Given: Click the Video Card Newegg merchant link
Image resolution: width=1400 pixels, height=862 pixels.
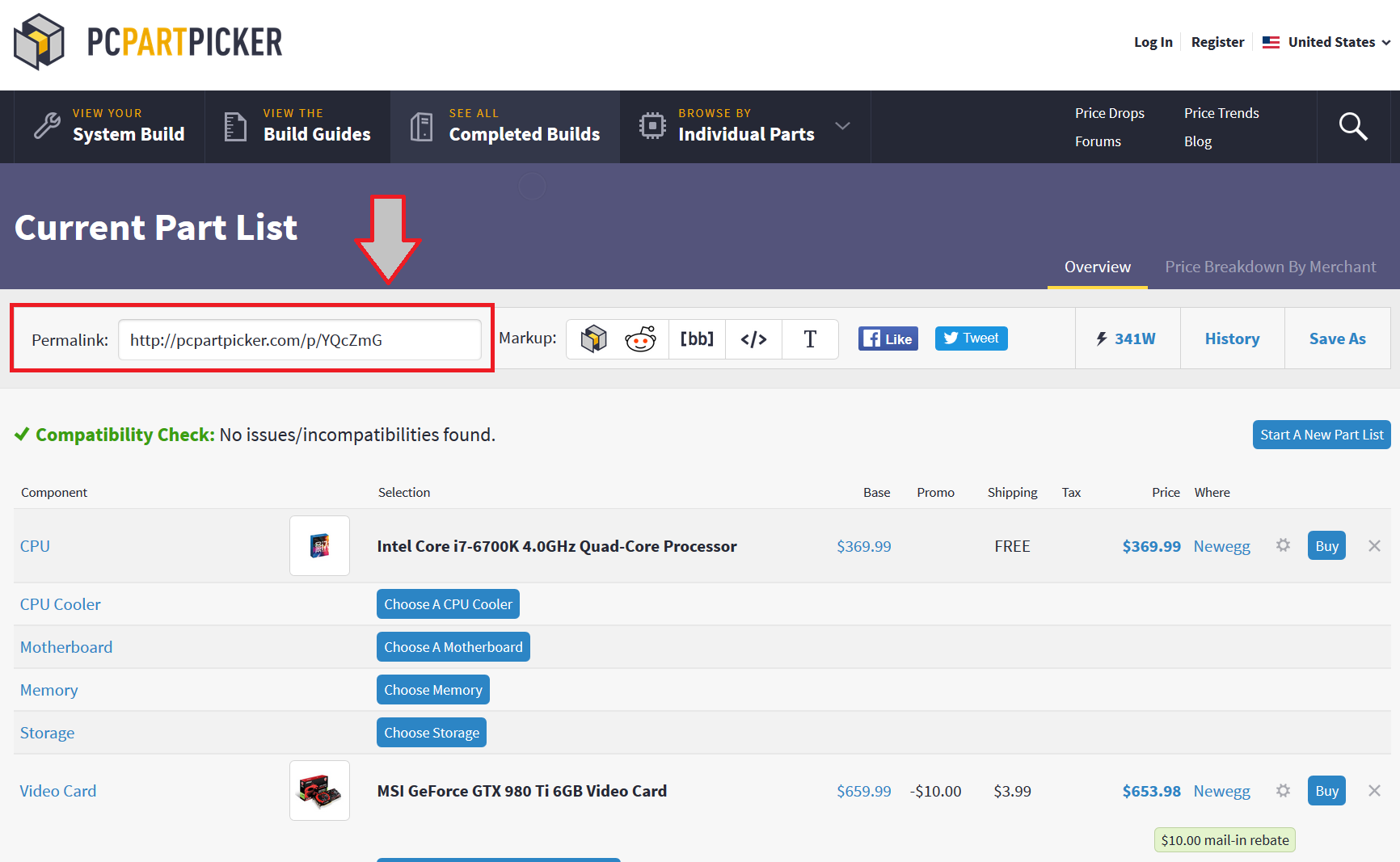Looking at the screenshot, I should point(1222,791).
